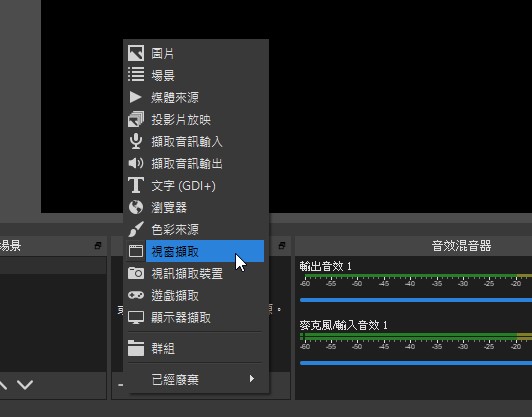This screenshot has height=417, width=532.
Task: Click the 媒體來源 play triangle icon
Action: [135, 97]
